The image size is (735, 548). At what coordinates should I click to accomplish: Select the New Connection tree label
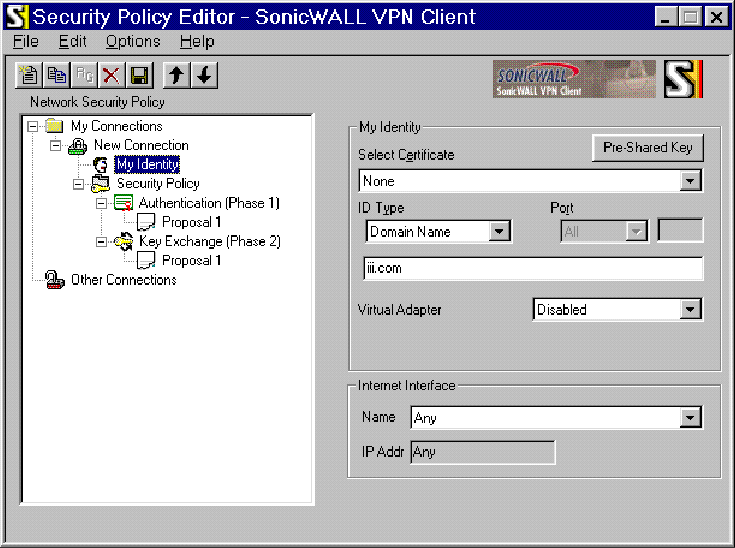(141, 145)
